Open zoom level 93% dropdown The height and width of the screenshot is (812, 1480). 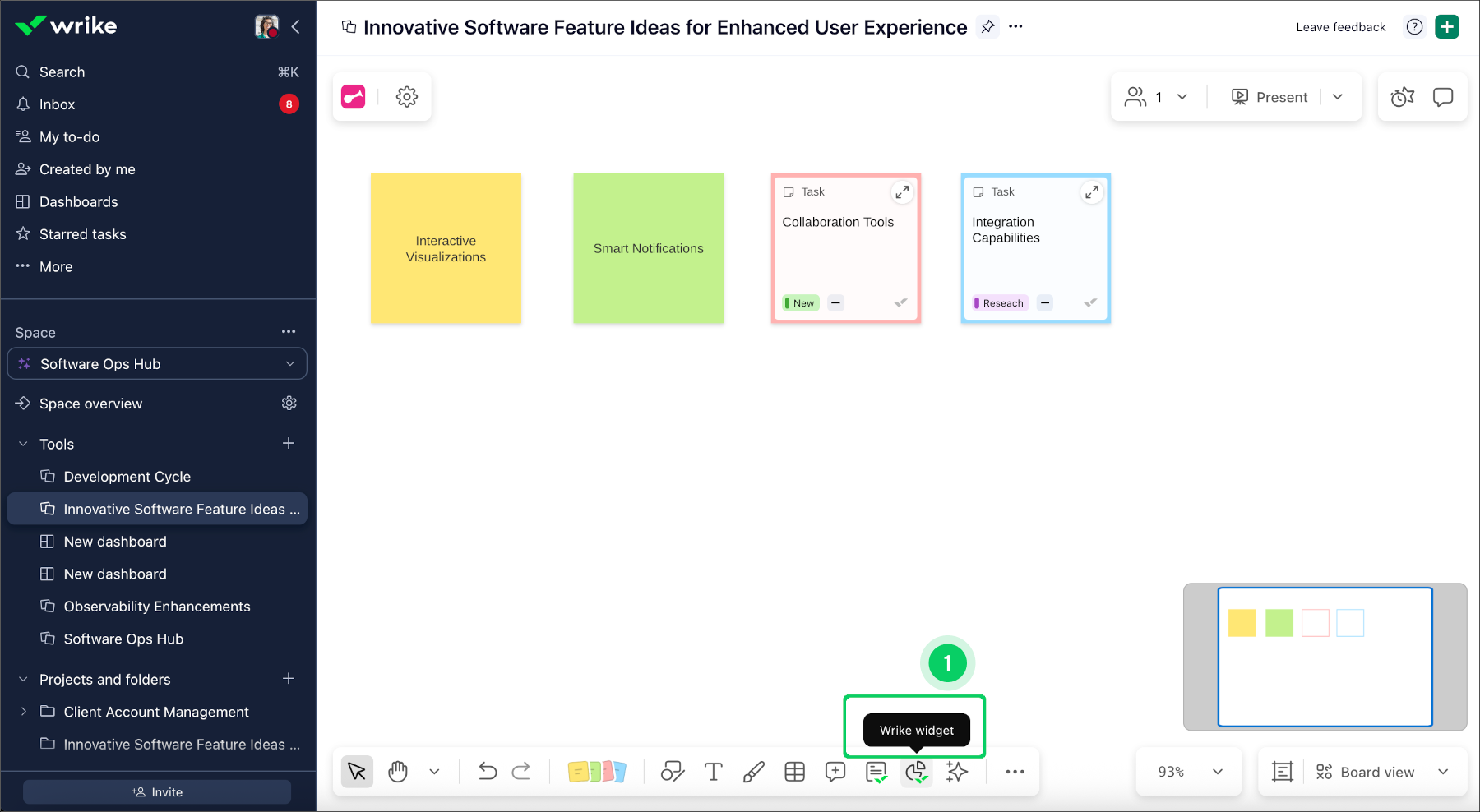coord(1189,772)
